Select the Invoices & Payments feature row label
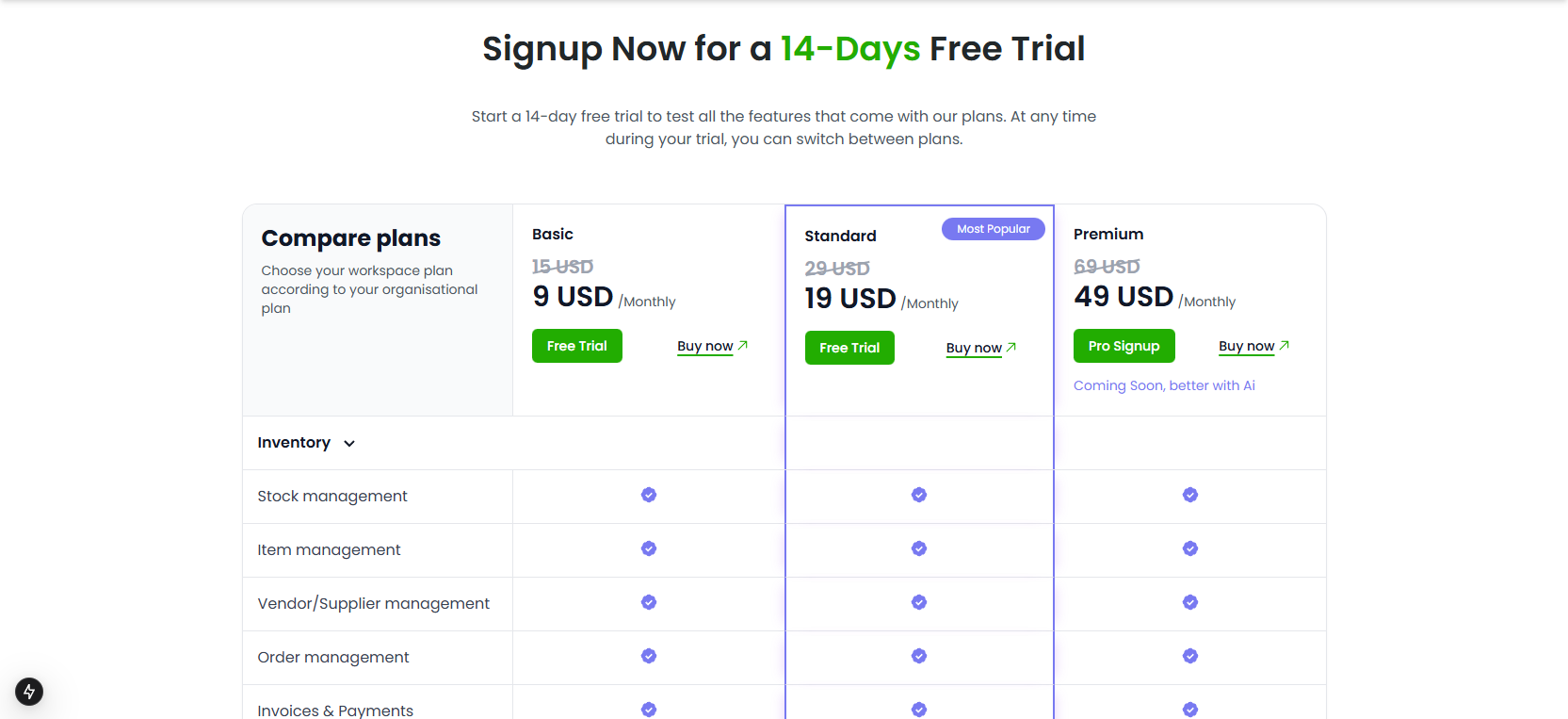Viewport: 1568px width, 719px height. [x=335, y=710]
